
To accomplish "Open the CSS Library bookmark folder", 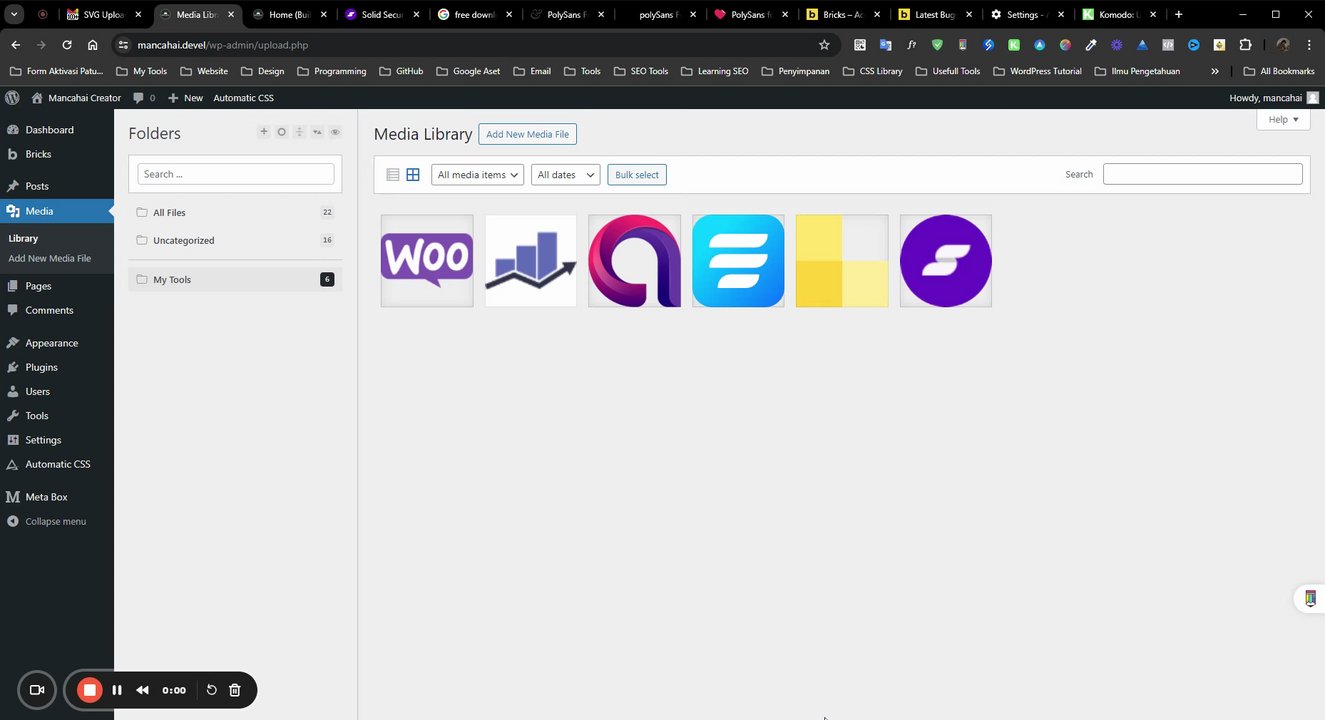I will pos(873,71).
